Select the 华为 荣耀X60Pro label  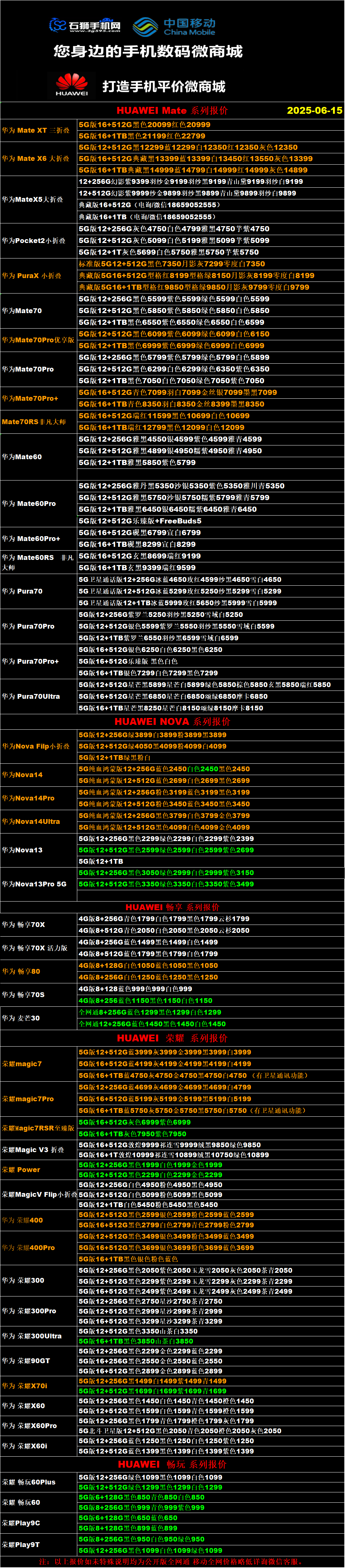click(x=29, y=1426)
